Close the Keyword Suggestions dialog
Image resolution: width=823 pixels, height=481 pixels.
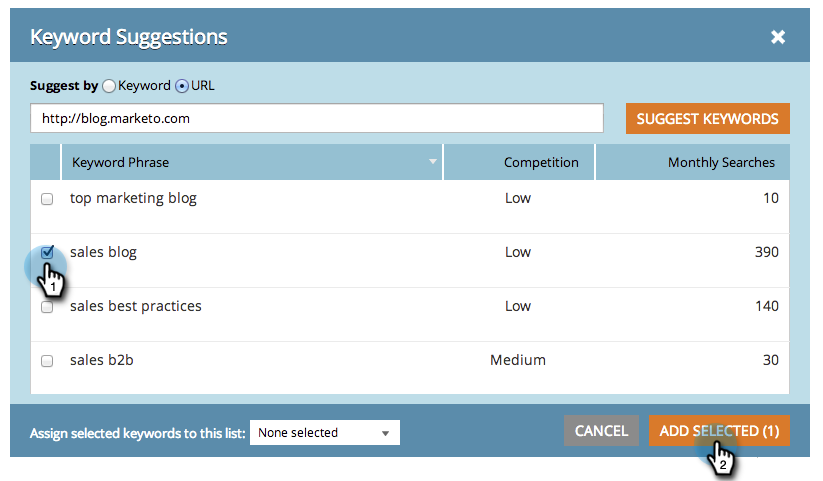[x=777, y=38]
